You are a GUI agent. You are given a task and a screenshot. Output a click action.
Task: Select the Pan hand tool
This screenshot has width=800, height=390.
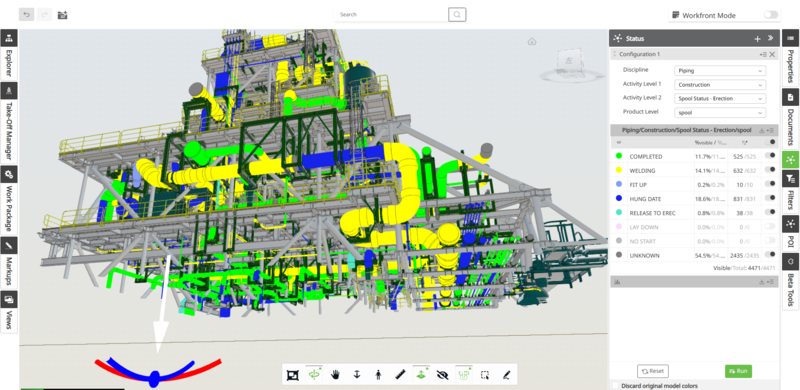[x=335, y=375]
